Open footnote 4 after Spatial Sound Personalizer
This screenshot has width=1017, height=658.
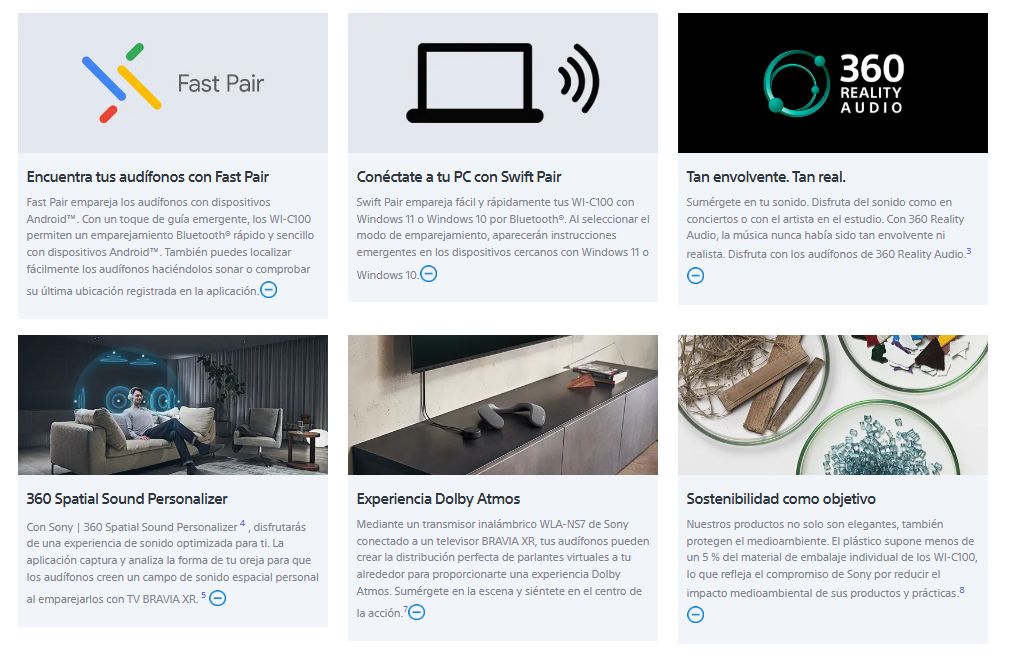click(243, 523)
